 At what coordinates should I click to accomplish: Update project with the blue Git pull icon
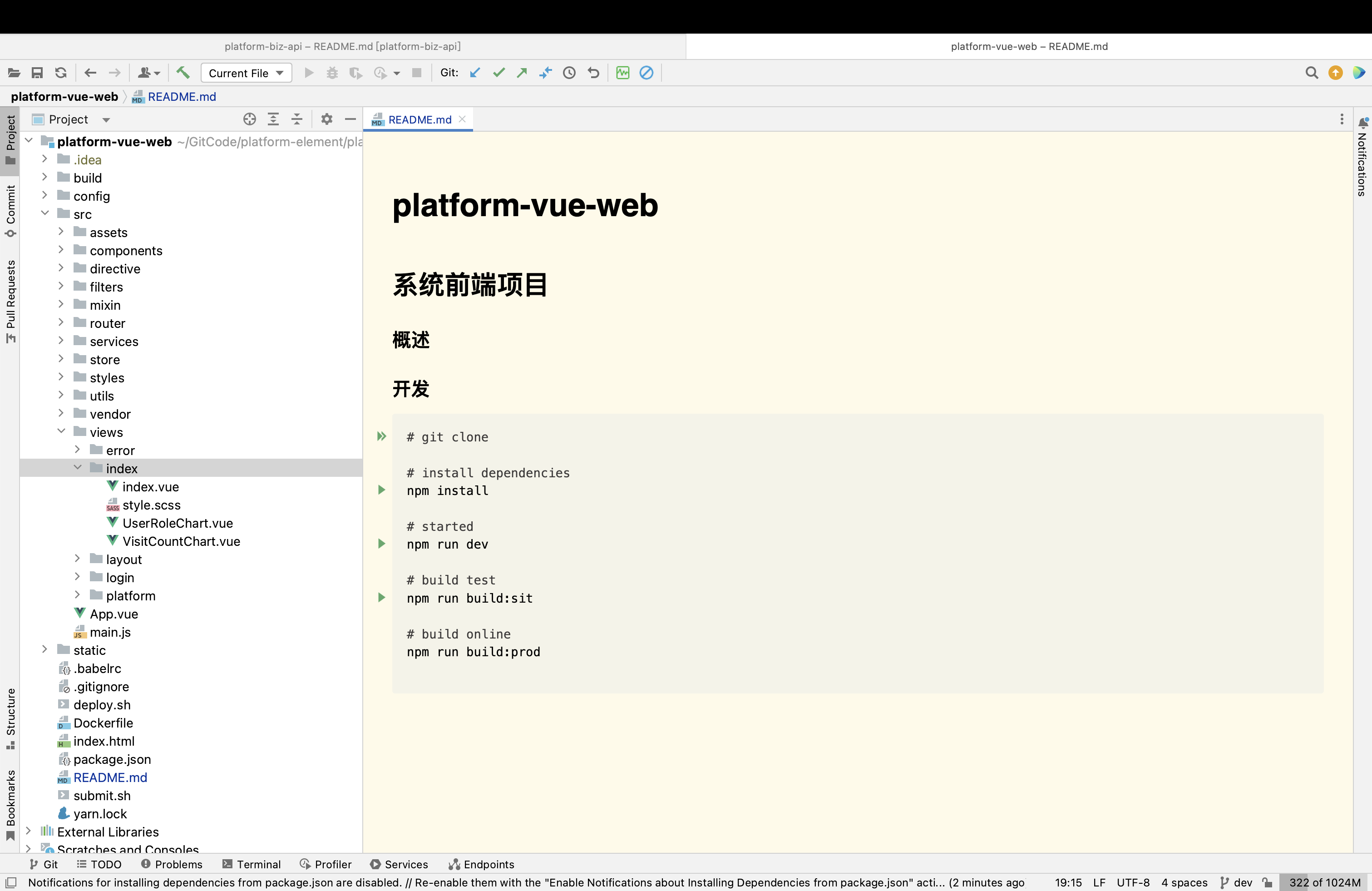point(474,73)
